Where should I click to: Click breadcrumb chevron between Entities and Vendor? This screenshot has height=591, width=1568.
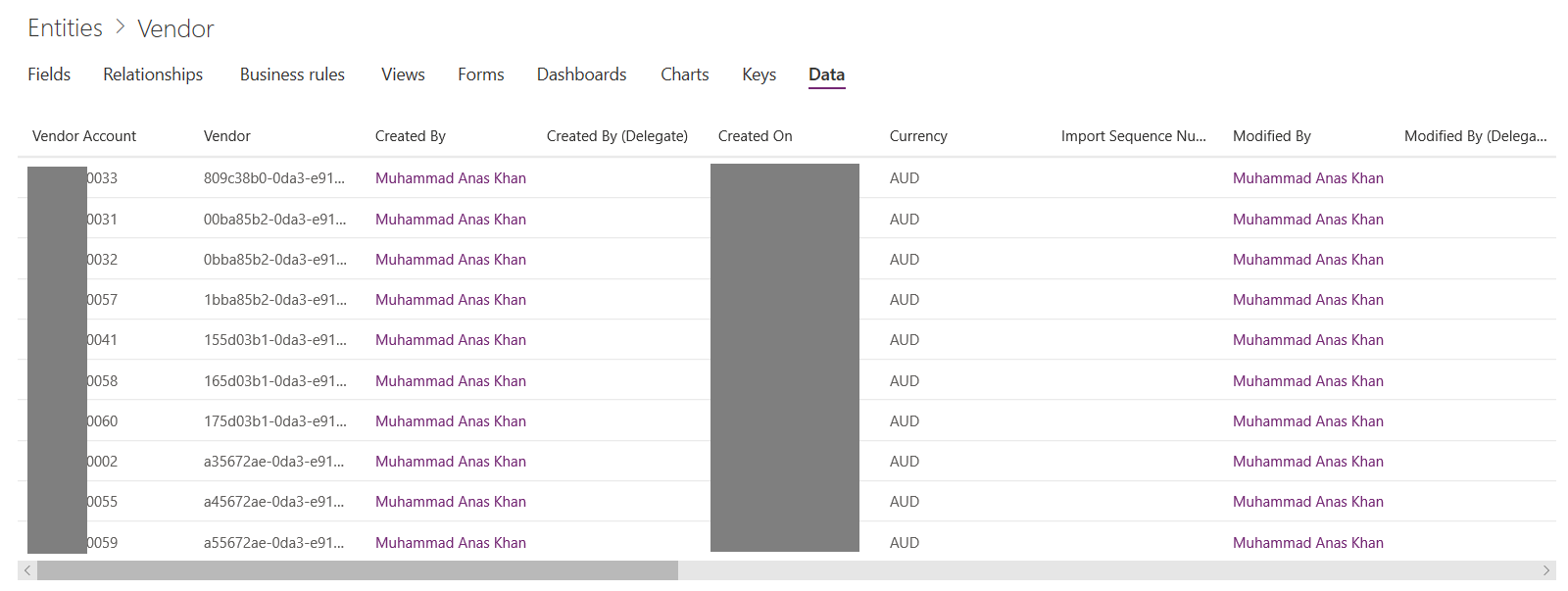(121, 27)
